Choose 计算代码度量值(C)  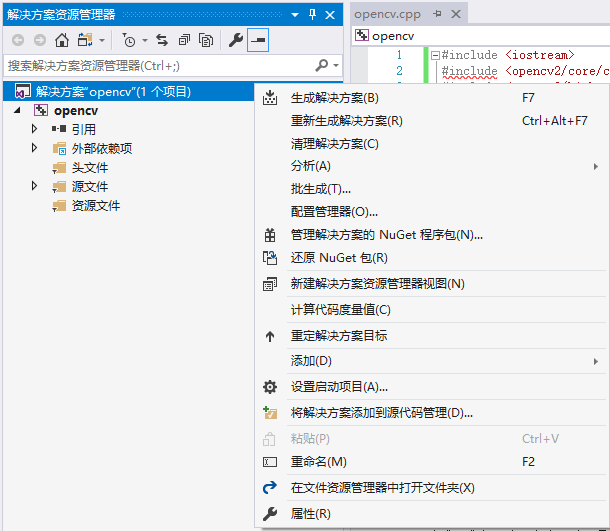[432, 310]
